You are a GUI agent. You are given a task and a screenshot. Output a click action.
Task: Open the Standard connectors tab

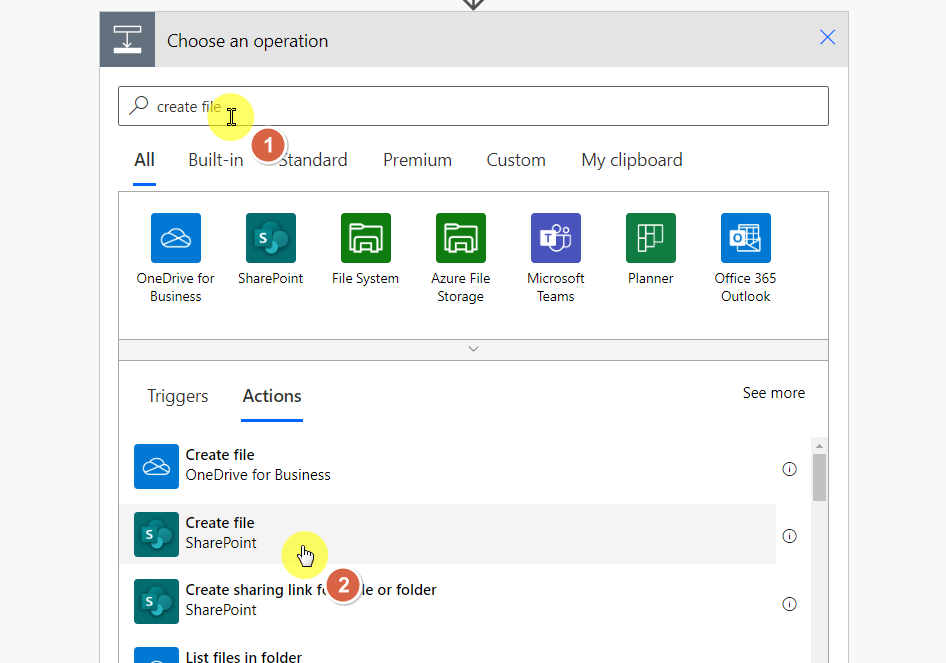point(313,160)
